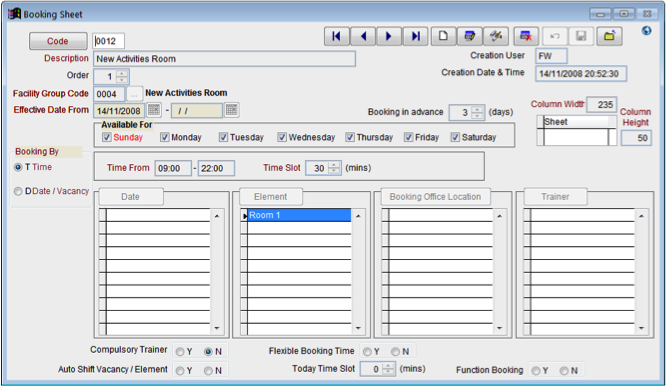Set Function Booking to N

point(564,371)
